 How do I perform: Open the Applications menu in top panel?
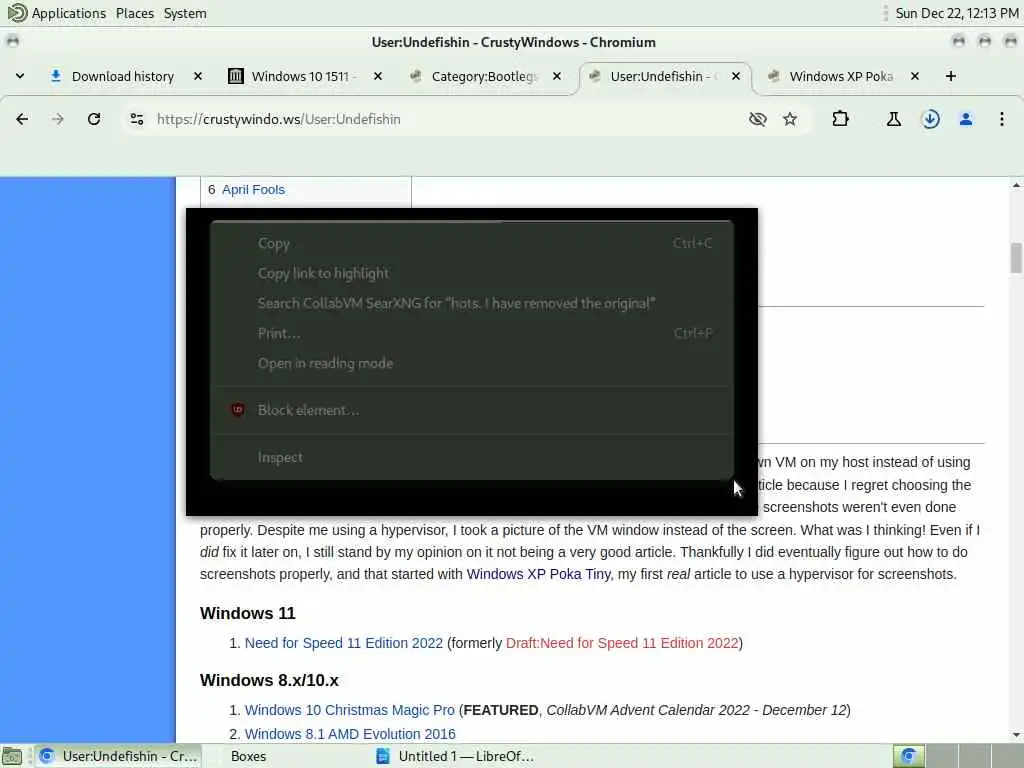57,13
